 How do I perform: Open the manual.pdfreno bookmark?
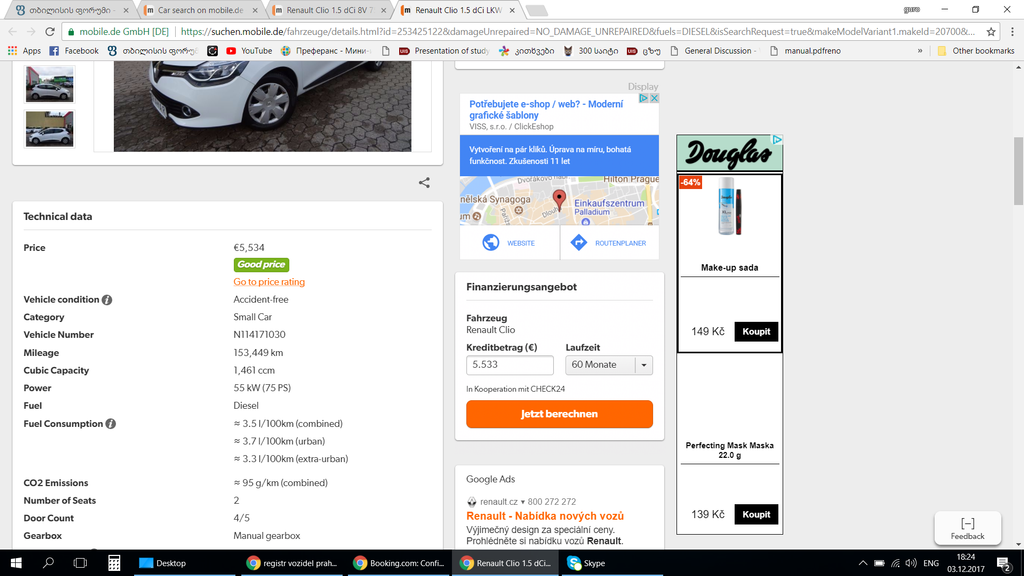click(805, 51)
